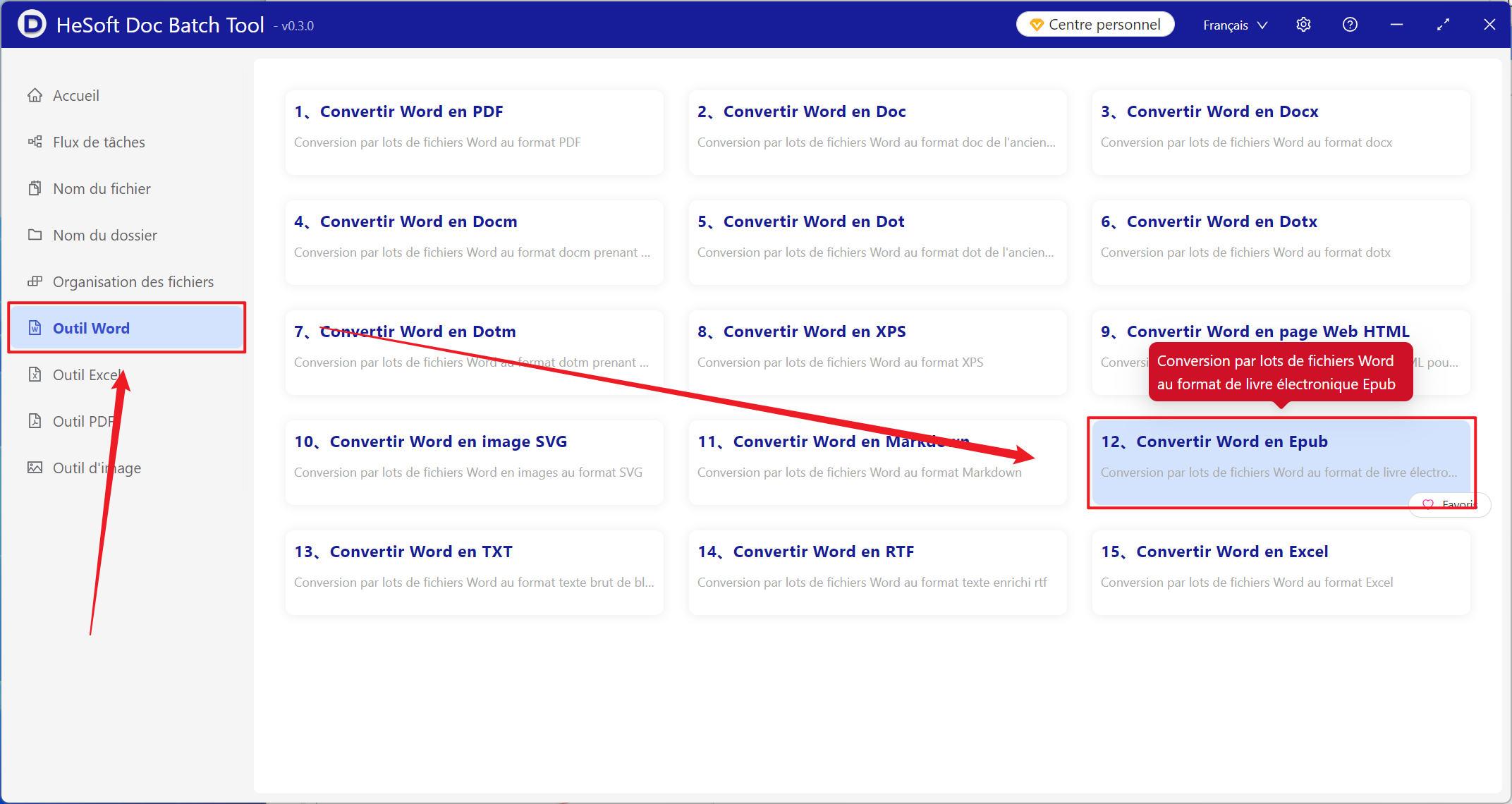Open Convertir Word en RTF card
This screenshot has width=1512, height=804.
click(877, 572)
